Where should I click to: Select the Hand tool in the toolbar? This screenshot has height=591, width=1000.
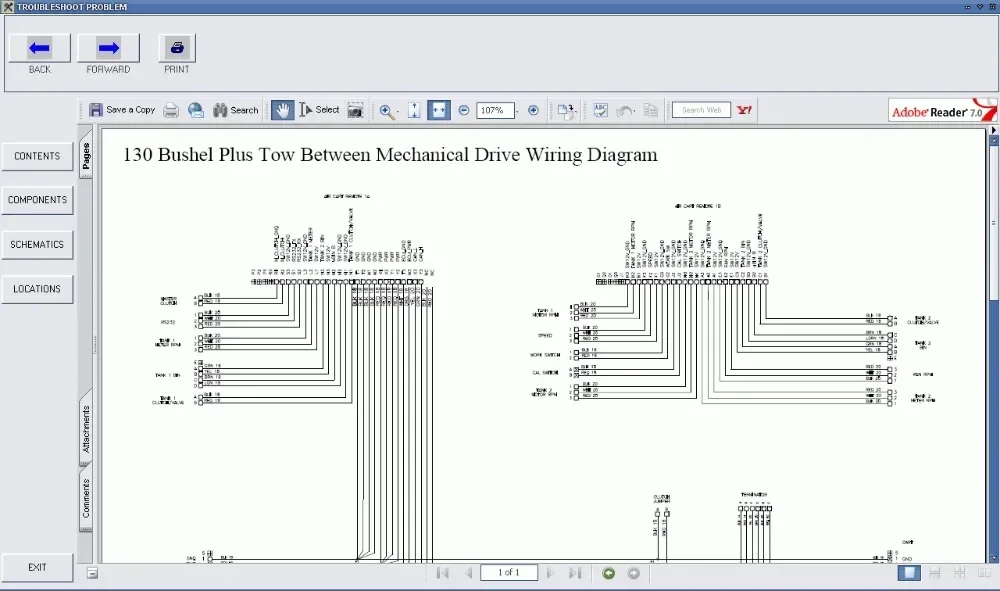[282, 110]
